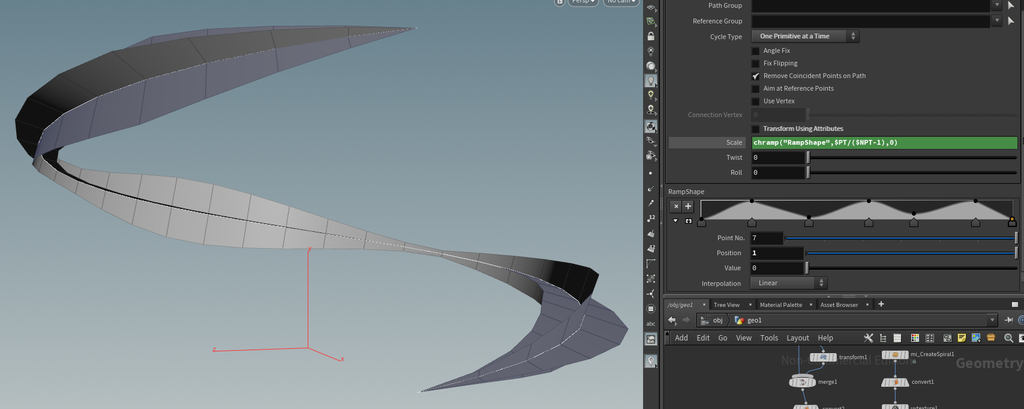Switch to the Material Palette tab
The width and height of the screenshot is (1024, 409).
pos(781,304)
